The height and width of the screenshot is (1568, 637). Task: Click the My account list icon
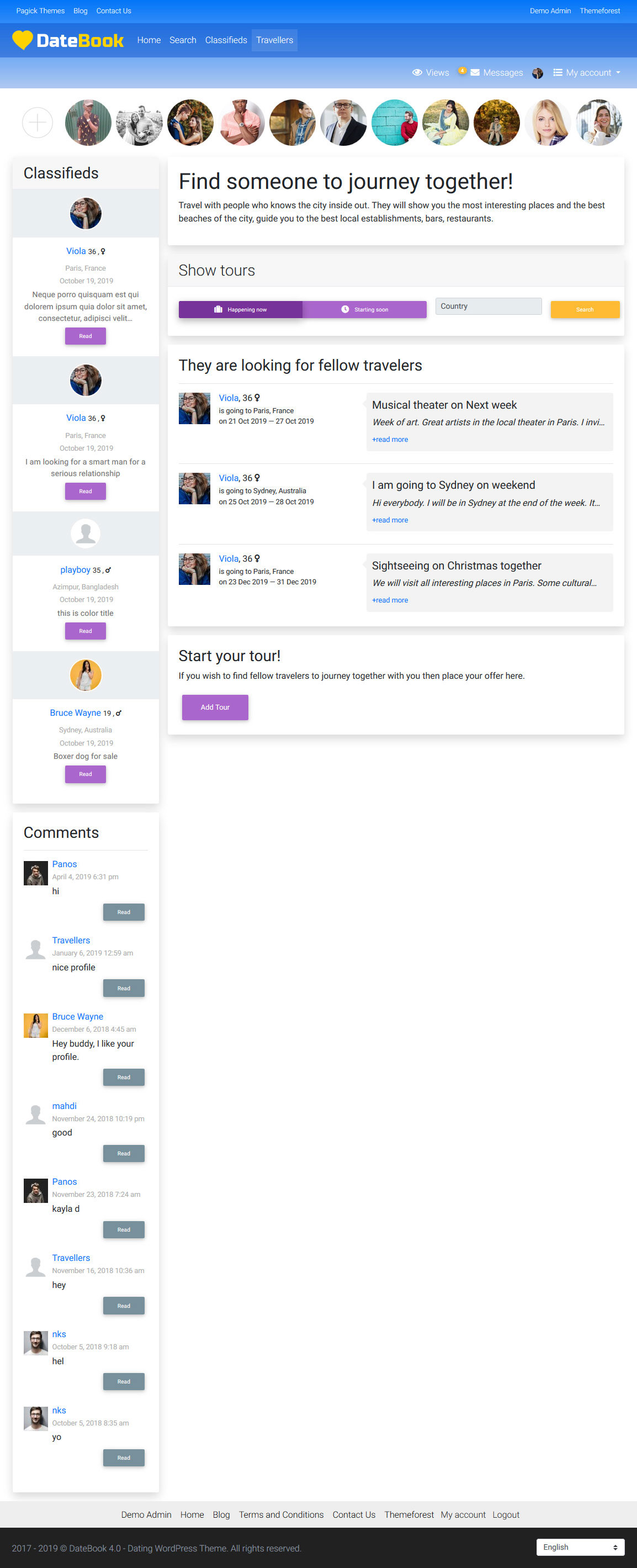[558, 72]
